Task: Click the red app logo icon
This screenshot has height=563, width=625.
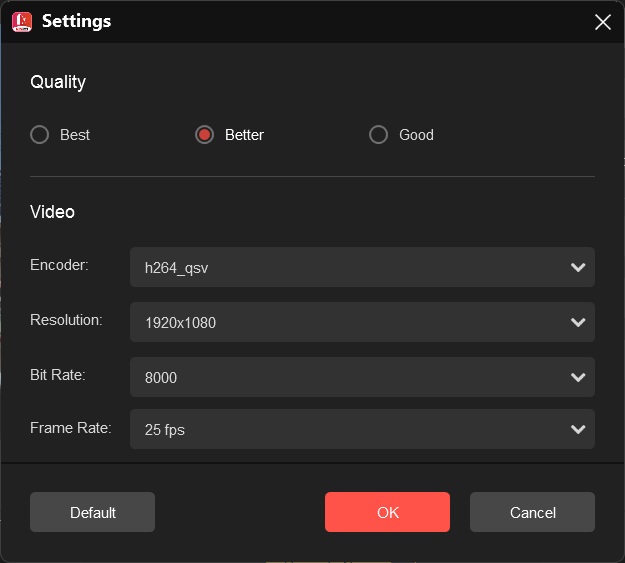Action: coord(22,22)
